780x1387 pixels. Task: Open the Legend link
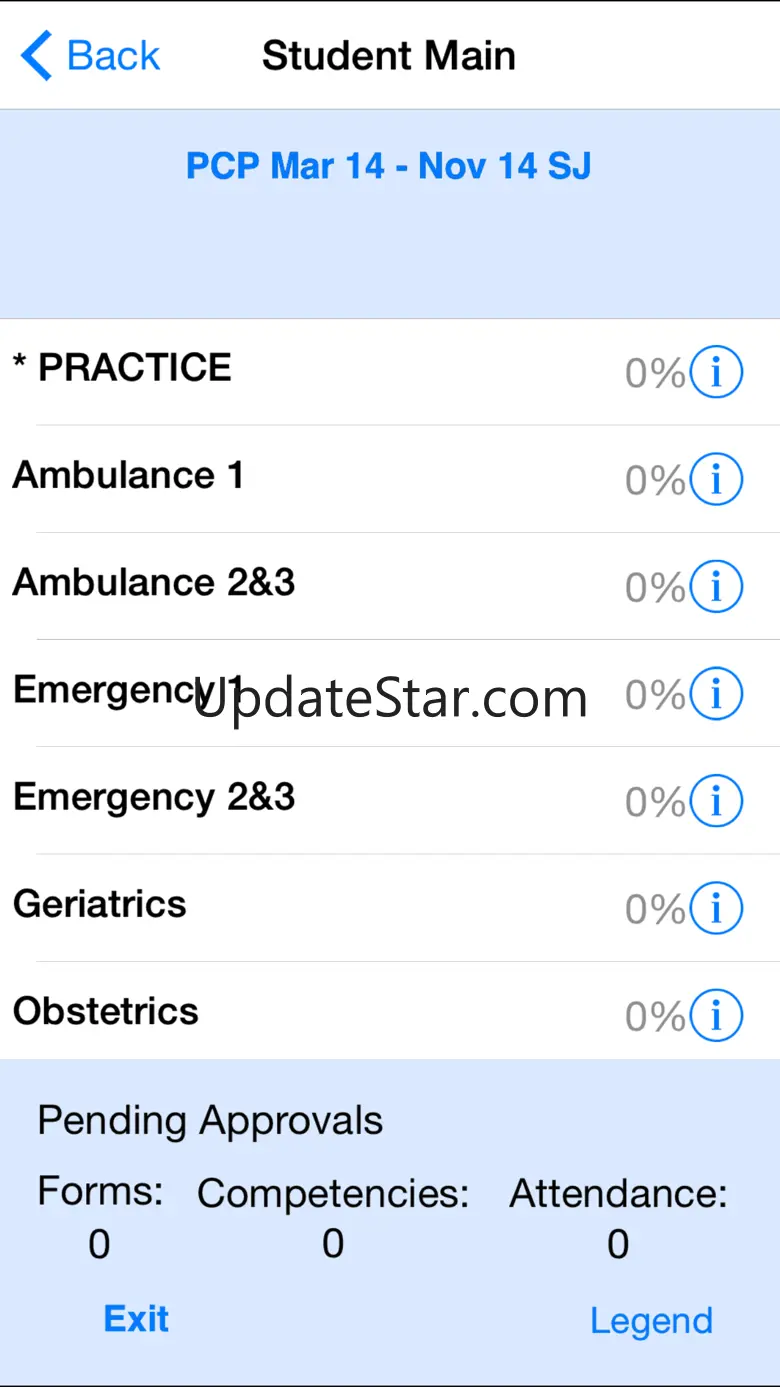pyautogui.click(x=651, y=1320)
